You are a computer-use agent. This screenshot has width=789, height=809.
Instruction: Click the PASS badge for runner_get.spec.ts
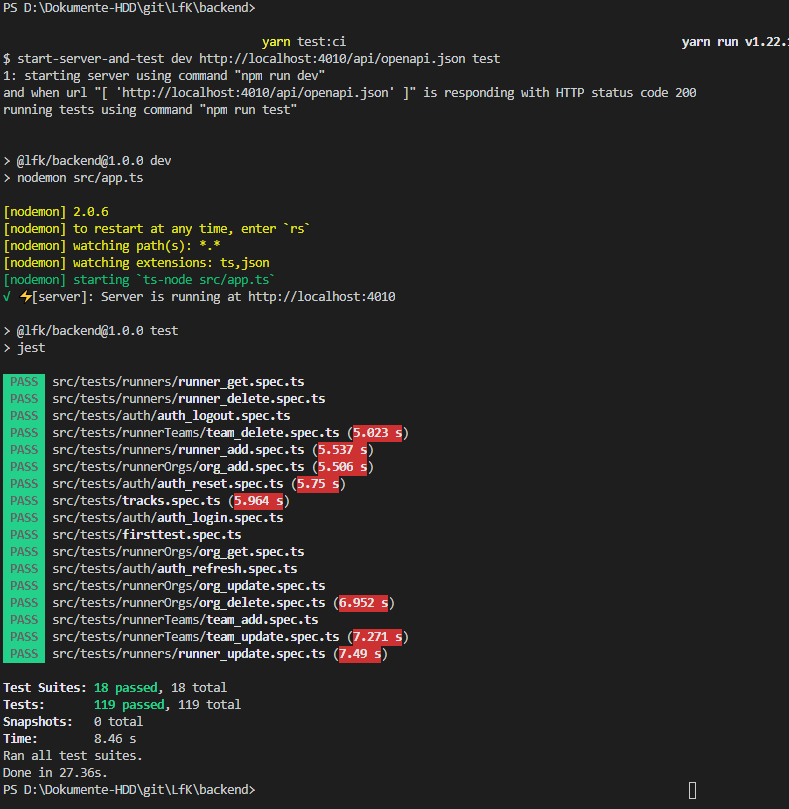24,382
